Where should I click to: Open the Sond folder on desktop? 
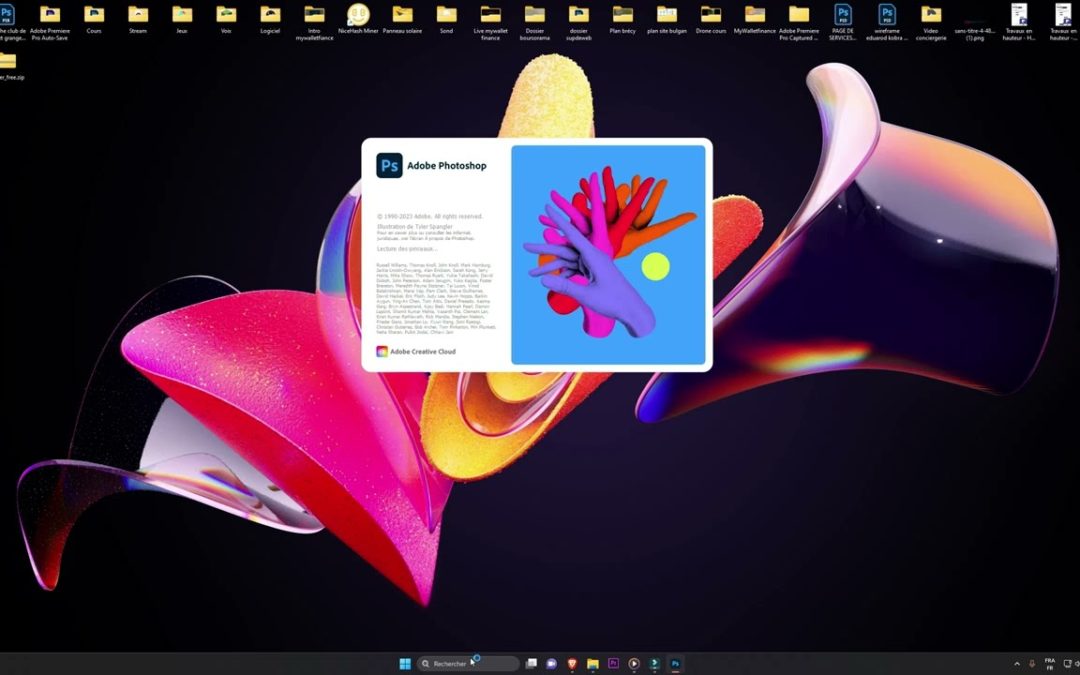[446, 19]
